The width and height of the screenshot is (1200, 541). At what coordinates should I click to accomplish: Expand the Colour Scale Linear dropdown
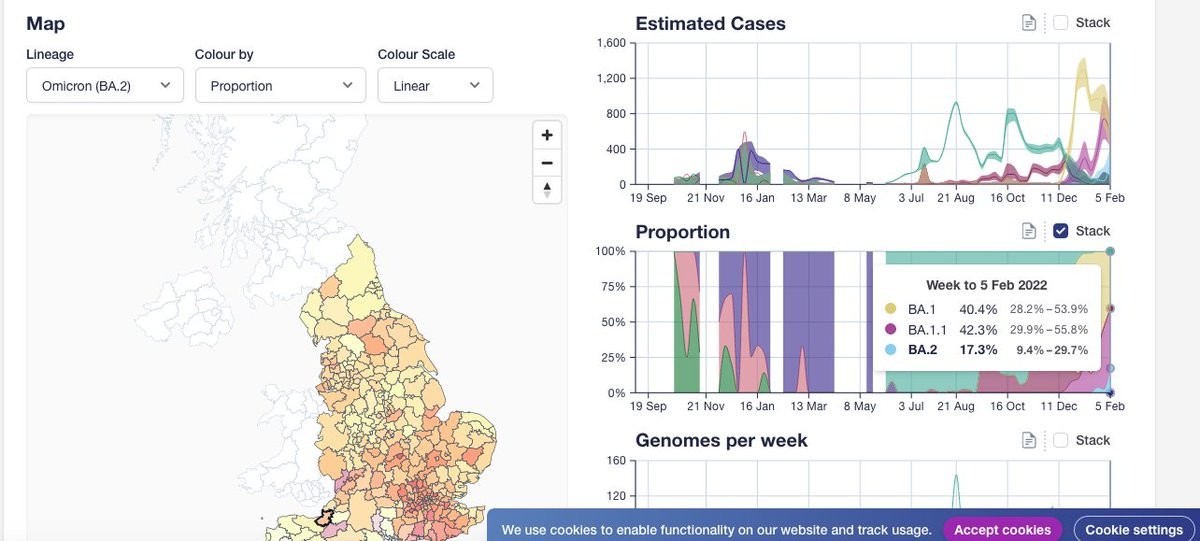435,86
